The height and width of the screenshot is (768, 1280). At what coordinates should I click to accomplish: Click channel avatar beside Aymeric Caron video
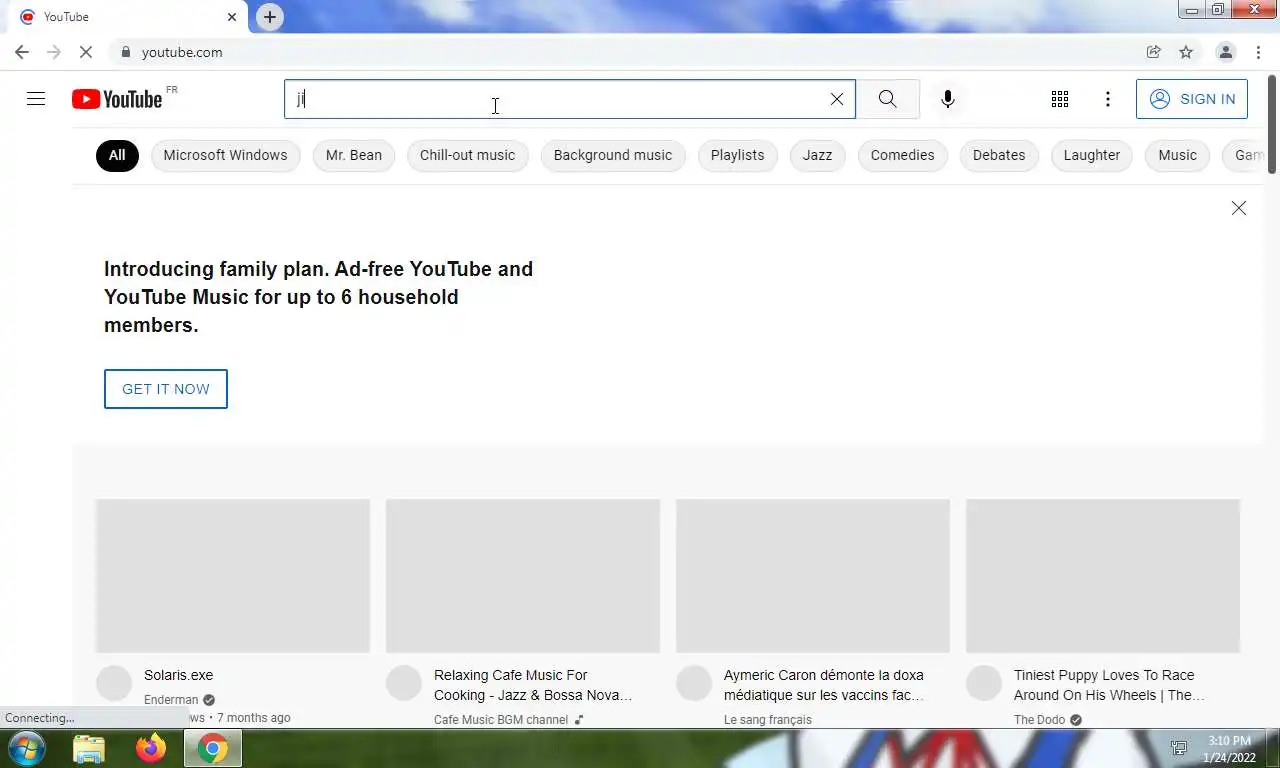(694, 684)
